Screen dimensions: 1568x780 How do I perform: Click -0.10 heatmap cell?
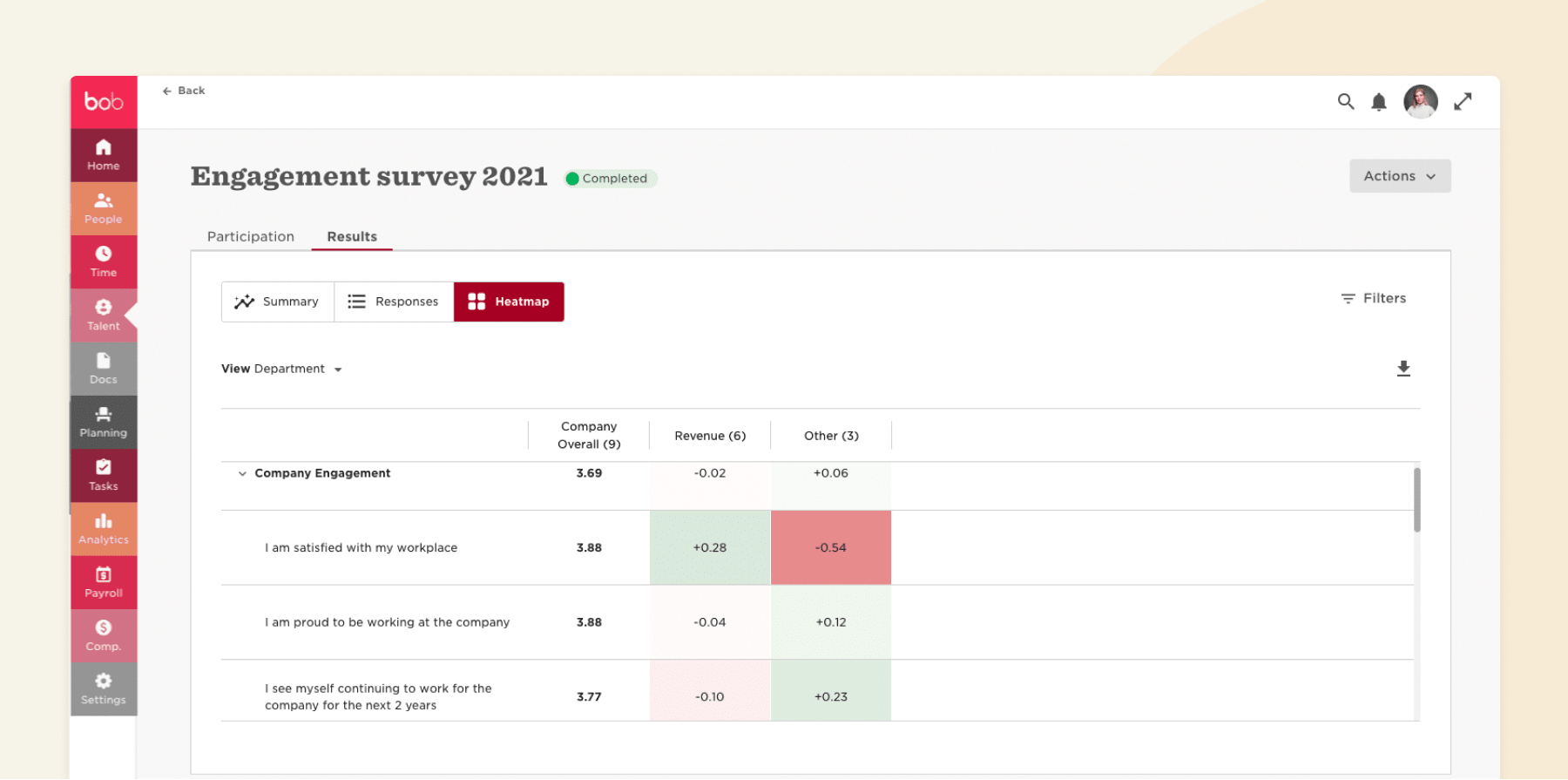pos(710,691)
